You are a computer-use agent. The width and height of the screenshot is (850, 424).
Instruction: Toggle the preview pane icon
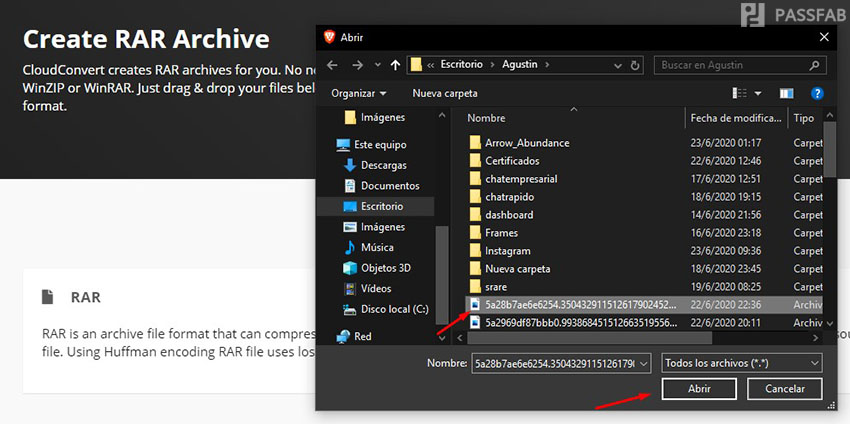tap(787, 93)
